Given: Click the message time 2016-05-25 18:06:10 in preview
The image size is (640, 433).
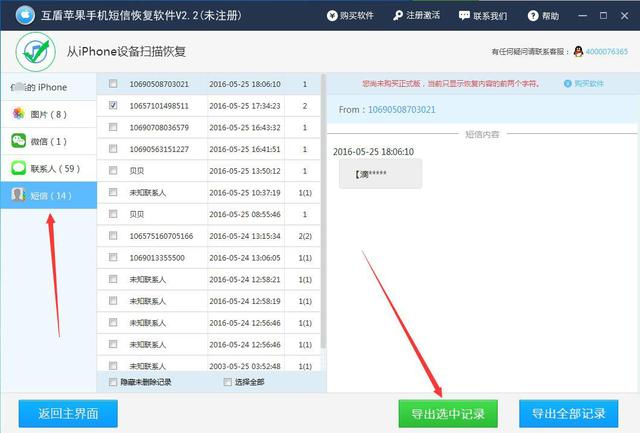Looking at the screenshot, I should [x=373, y=152].
